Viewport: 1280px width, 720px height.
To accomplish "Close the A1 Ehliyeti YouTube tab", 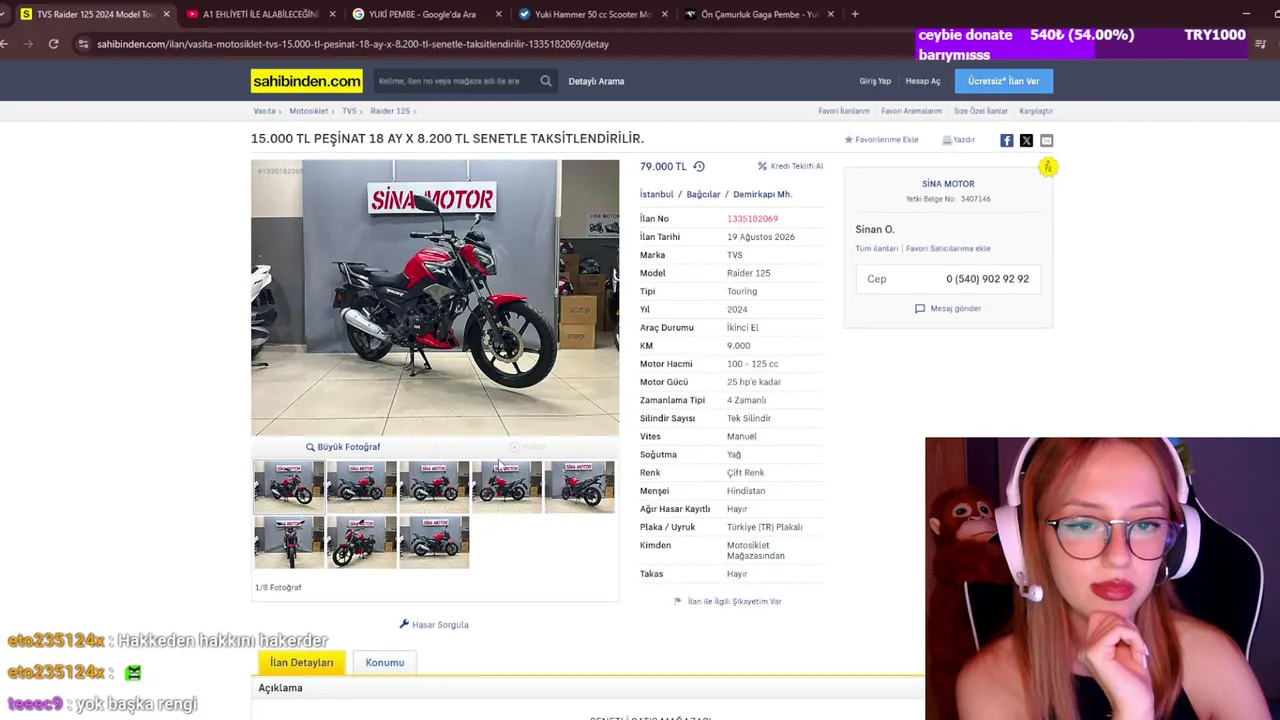I will 332,14.
